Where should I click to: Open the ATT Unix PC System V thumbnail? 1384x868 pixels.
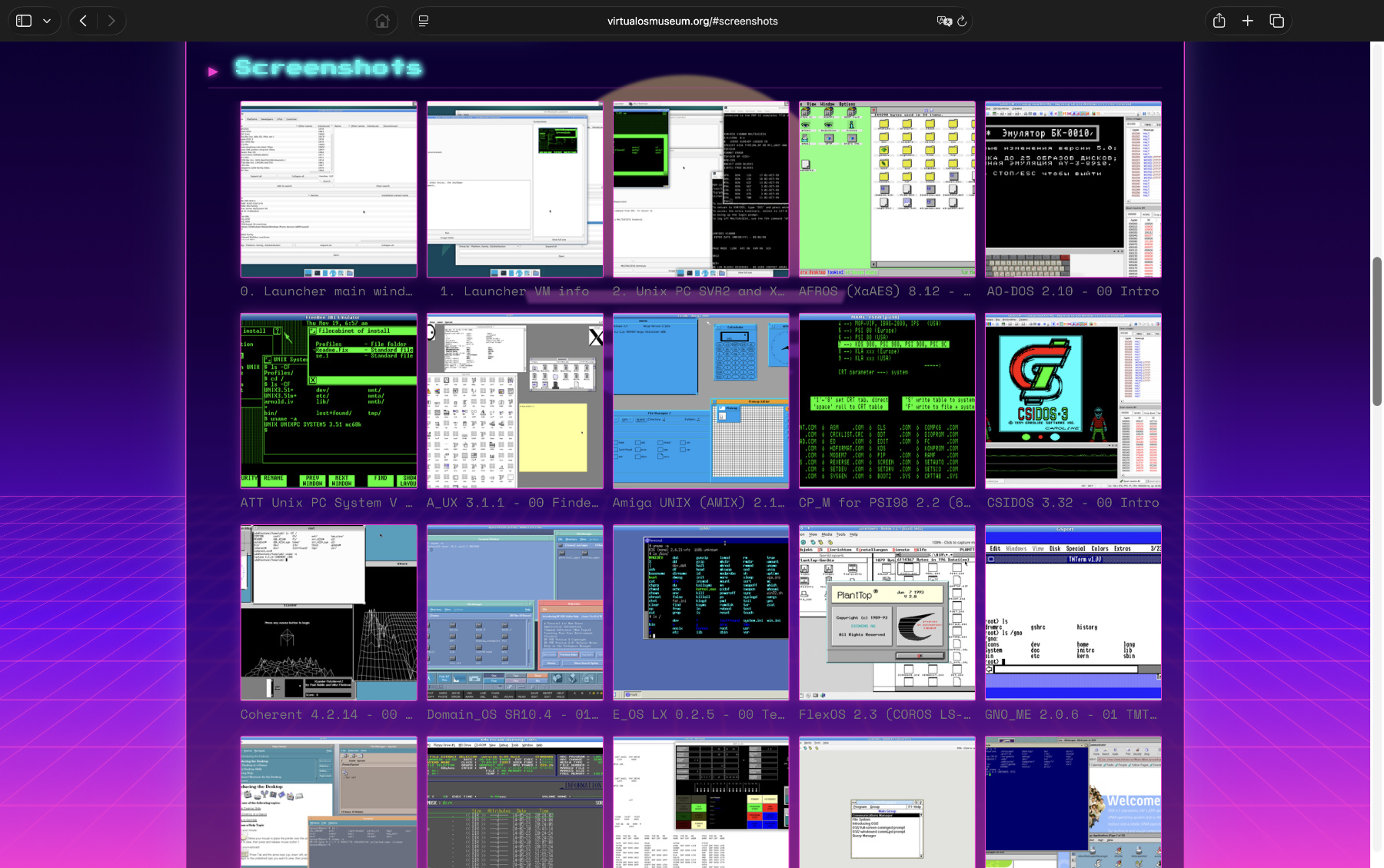point(329,401)
